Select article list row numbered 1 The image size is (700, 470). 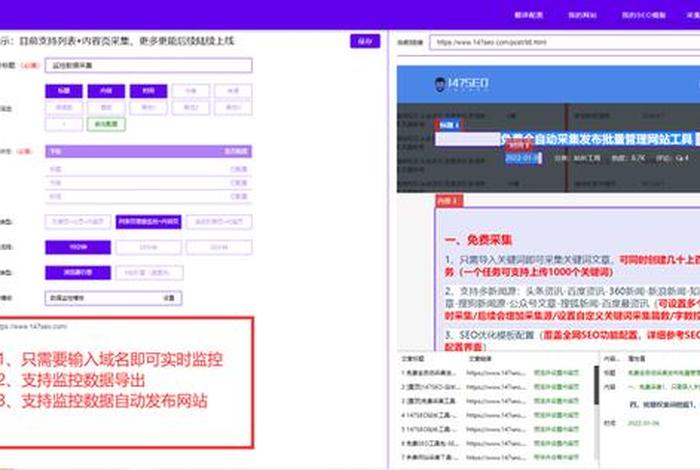(490, 373)
